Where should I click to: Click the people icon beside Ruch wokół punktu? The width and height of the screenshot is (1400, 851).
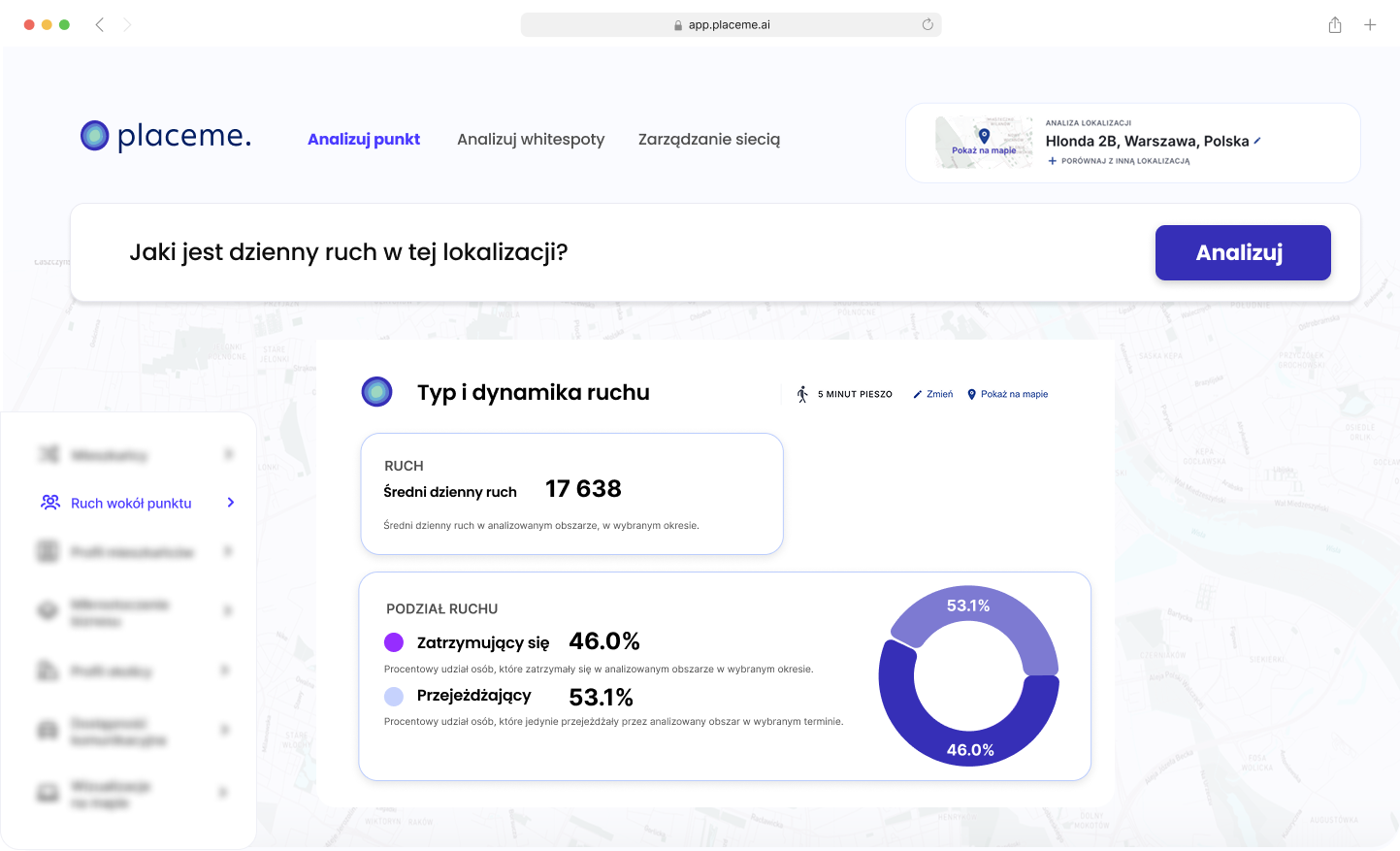[50, 503]
